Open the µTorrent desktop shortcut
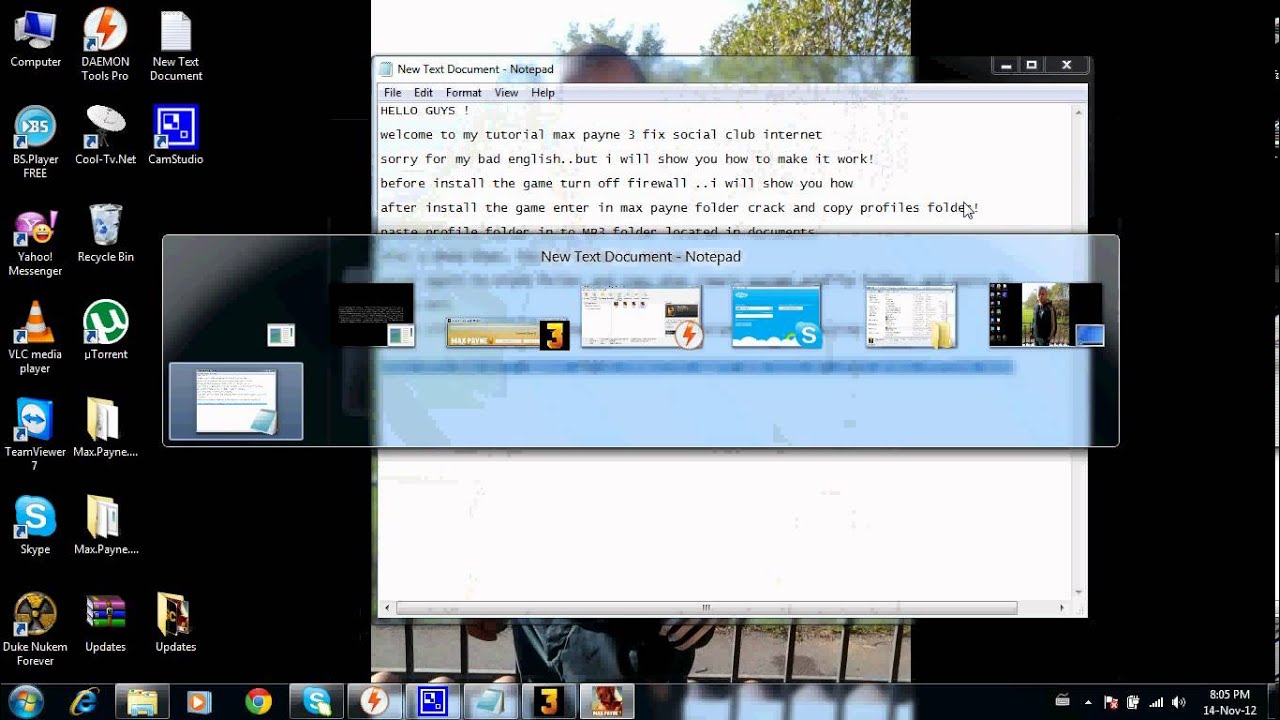Viewport: 1280px width, 720px height. pyautogui.click(x=105, y=330)
